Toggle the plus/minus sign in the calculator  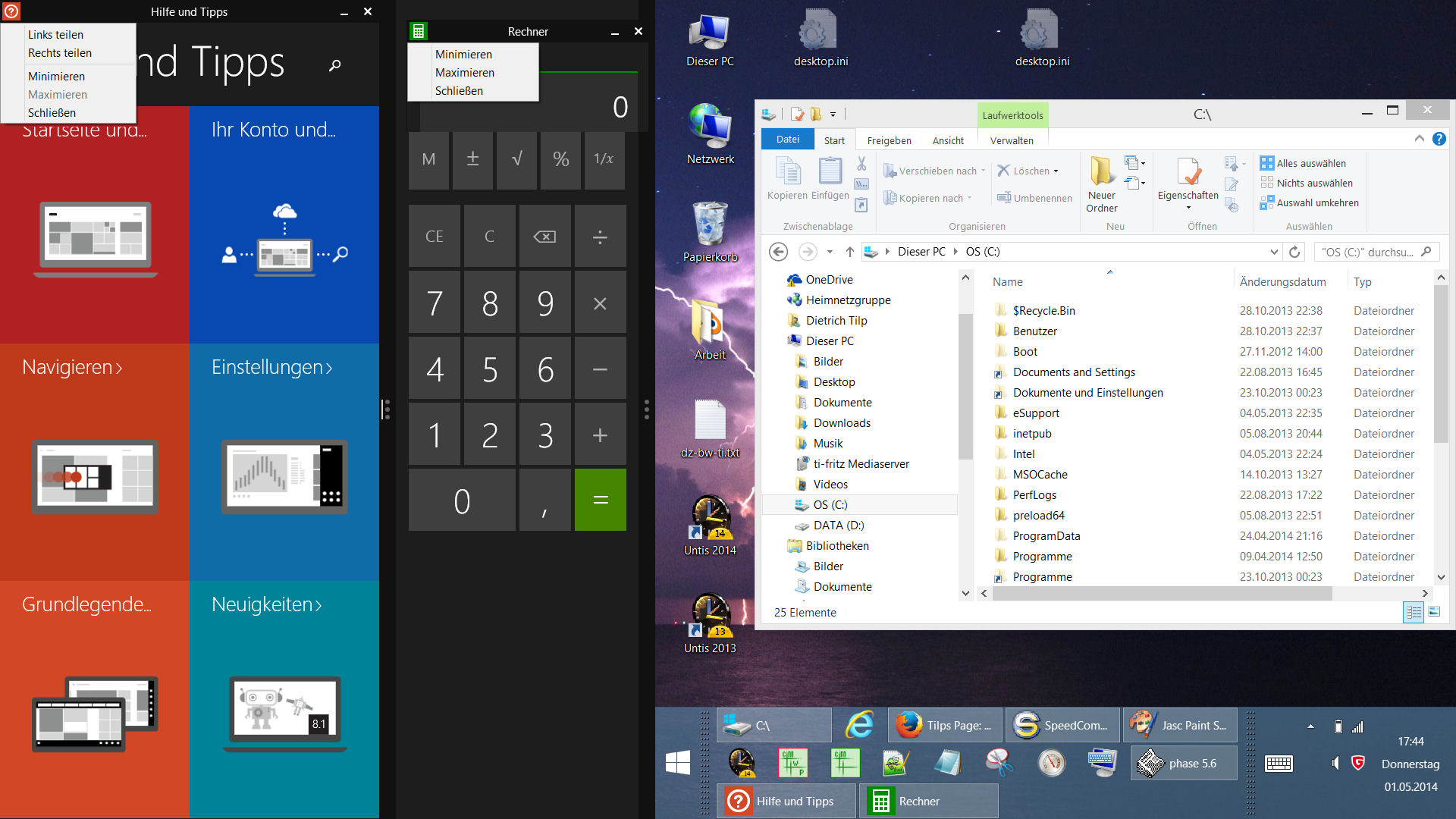(x=472, y=159)
